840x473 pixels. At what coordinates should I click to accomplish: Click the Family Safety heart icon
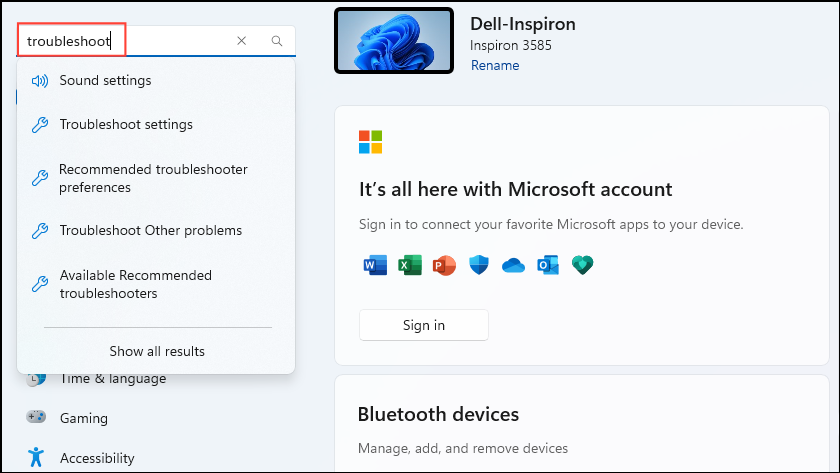(582, 265)
